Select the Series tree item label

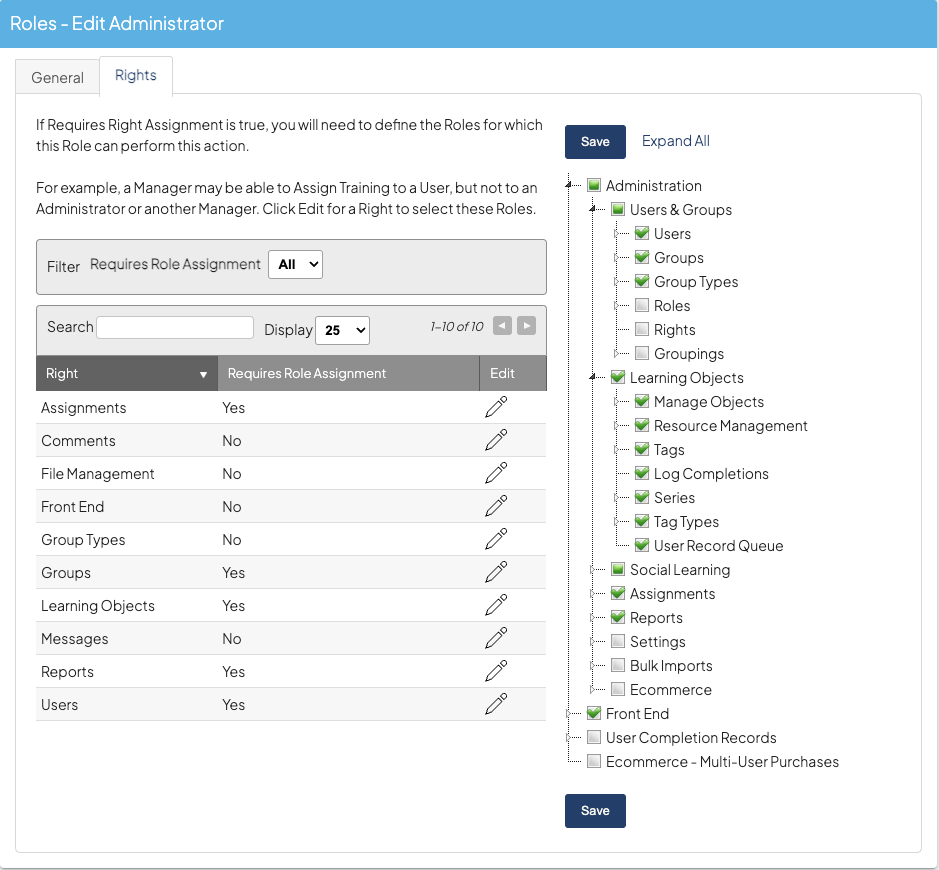(x=674, y=498)
